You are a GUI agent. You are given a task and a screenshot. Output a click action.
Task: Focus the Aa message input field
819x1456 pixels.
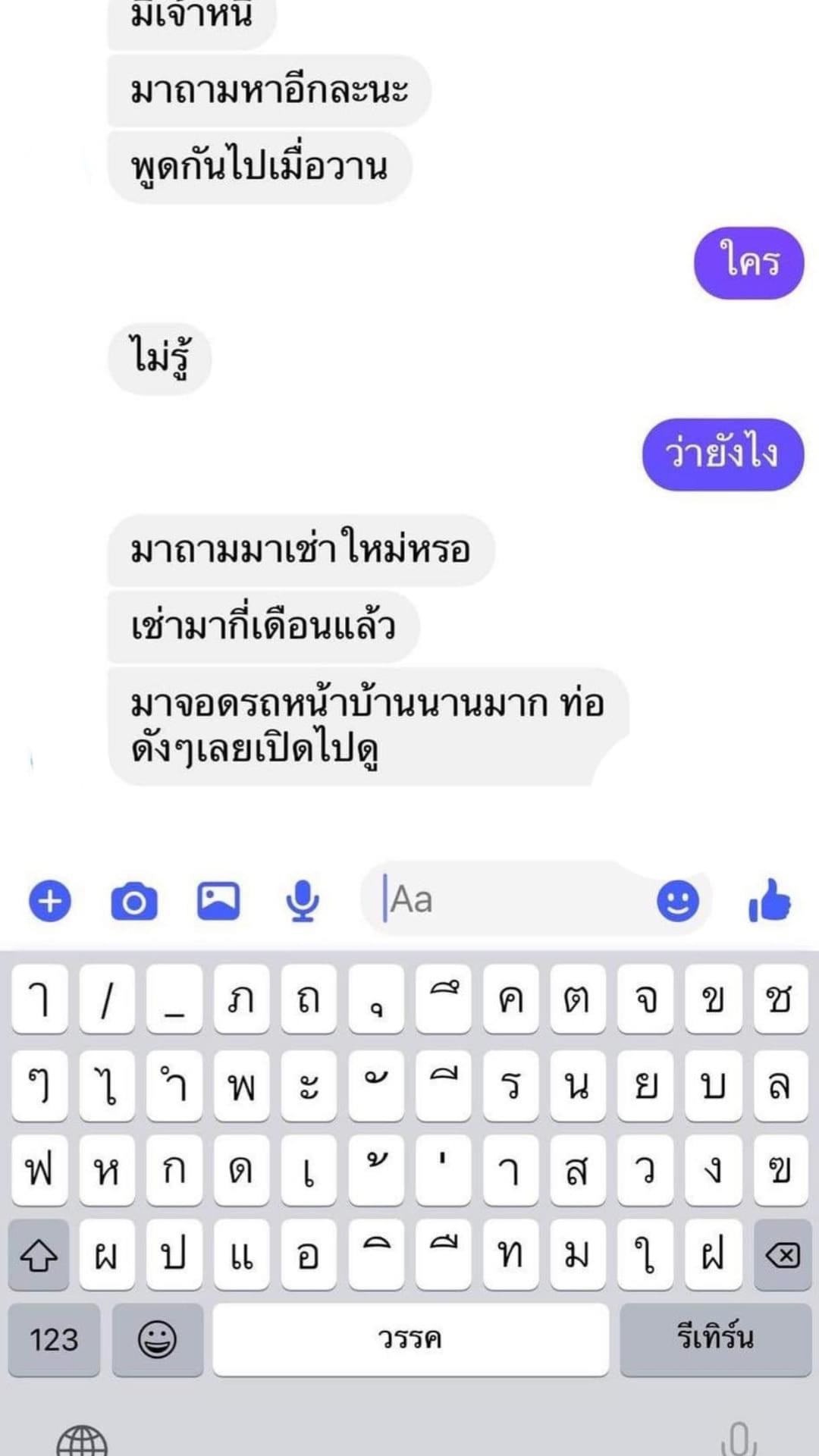coord(516,901)
